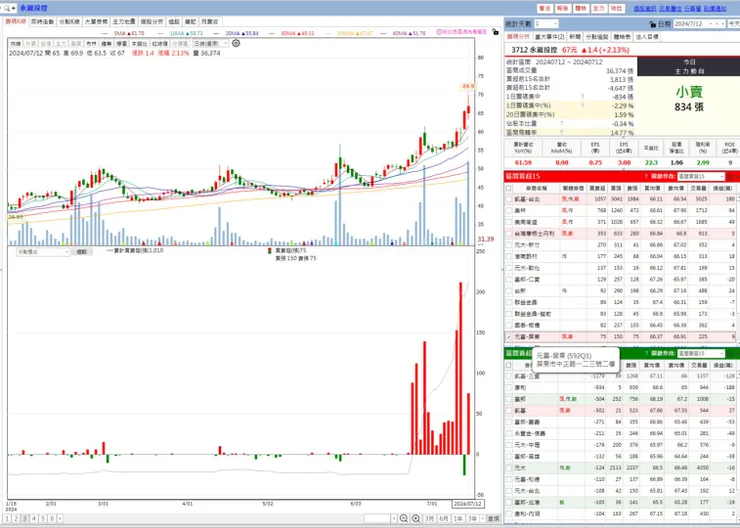Click the 買均價 column header in buy table

pos(652,188)
